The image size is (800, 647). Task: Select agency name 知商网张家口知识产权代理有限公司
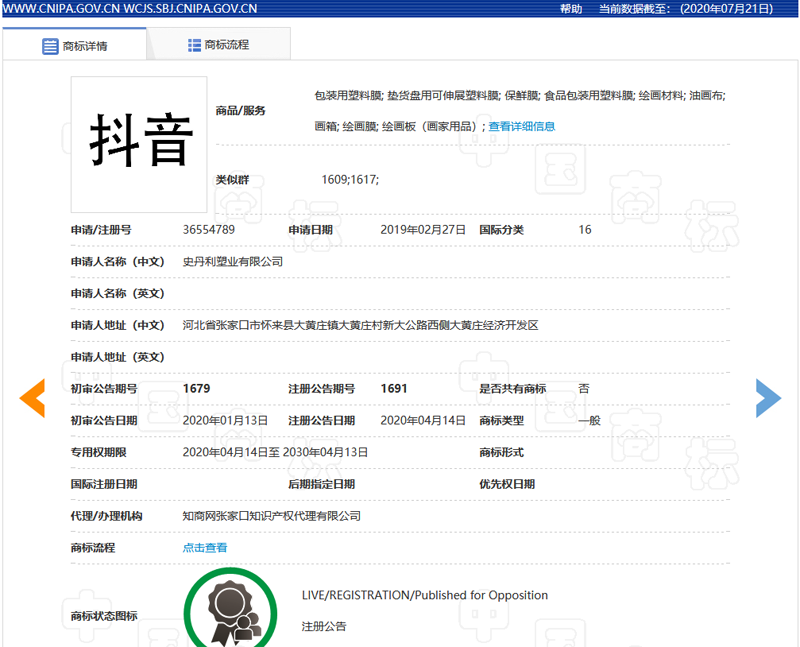click(x=271, y=516)
